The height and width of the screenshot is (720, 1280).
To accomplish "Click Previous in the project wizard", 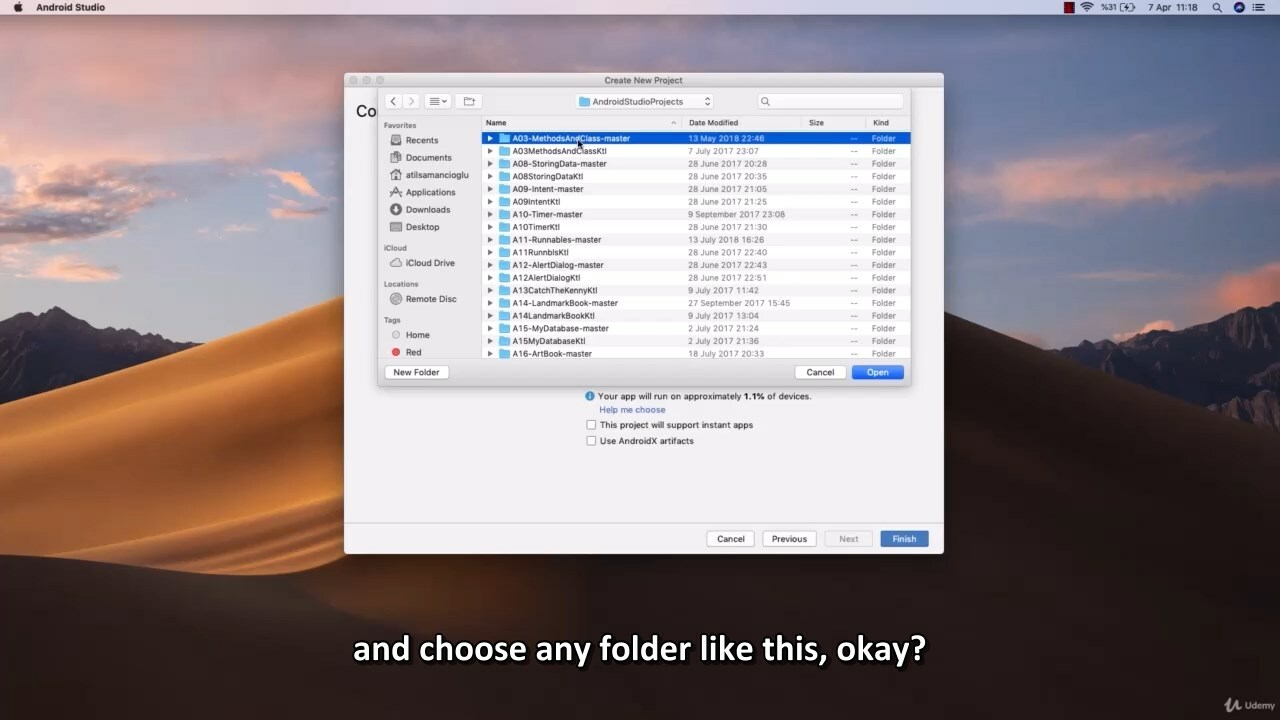I will click(789, 539).
